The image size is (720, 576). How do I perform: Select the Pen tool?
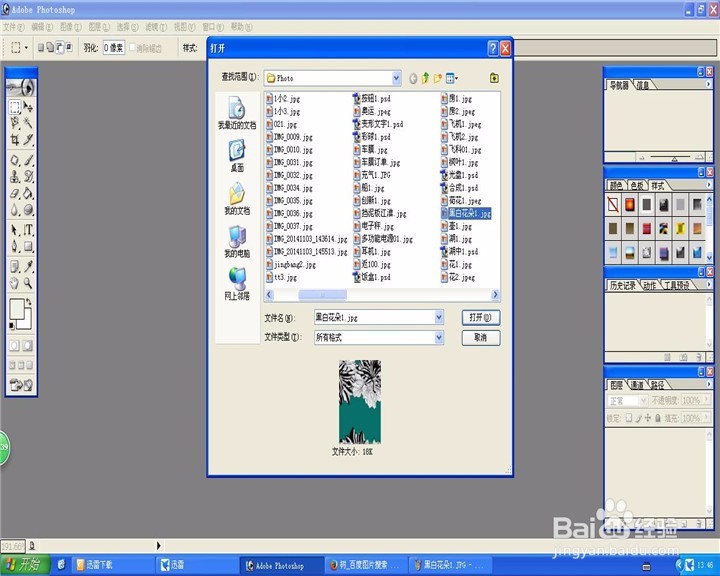(x=15, y=246)
